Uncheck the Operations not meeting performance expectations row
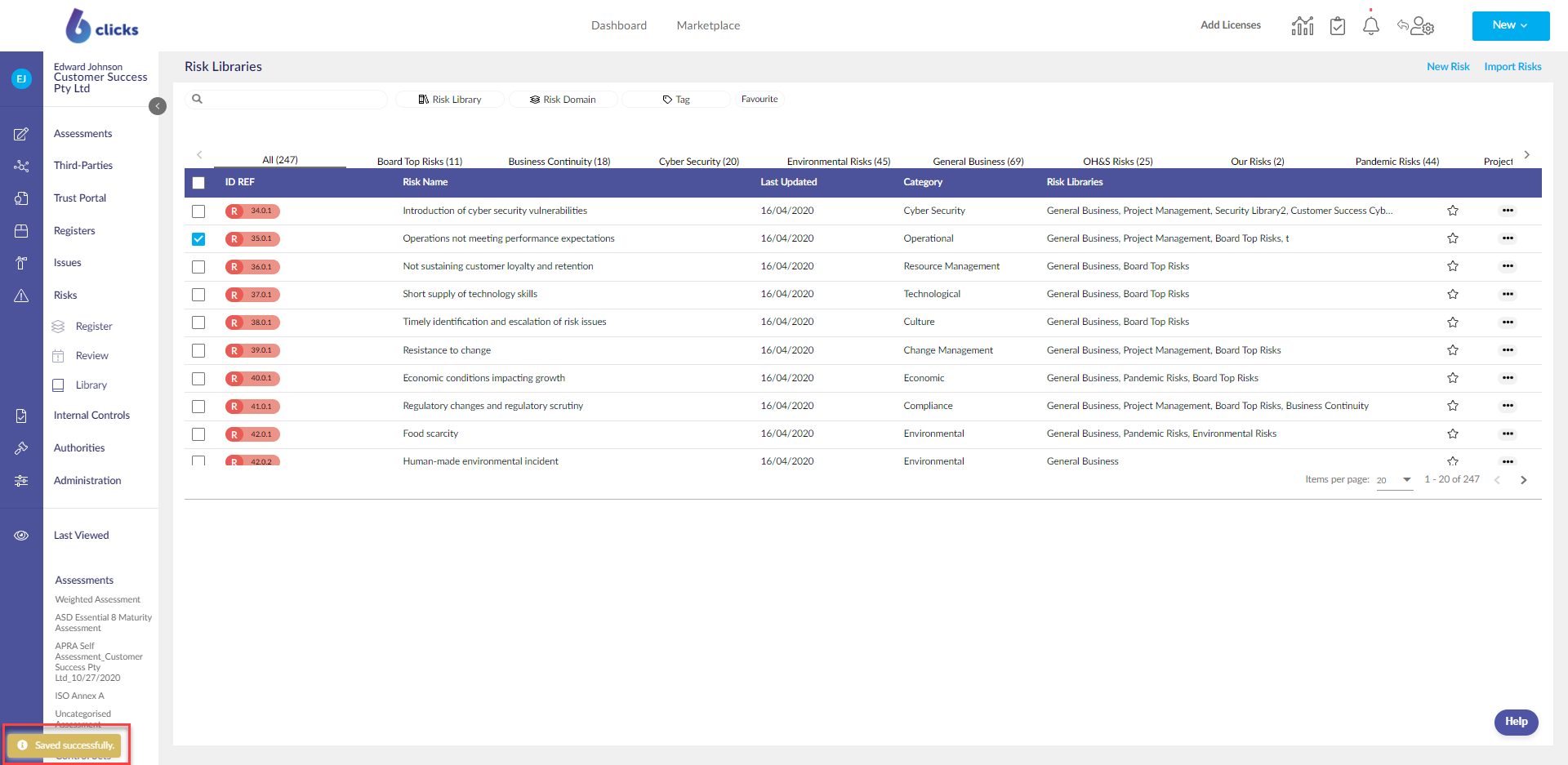The image size is (1568, 765). click(x=198, y=238)
